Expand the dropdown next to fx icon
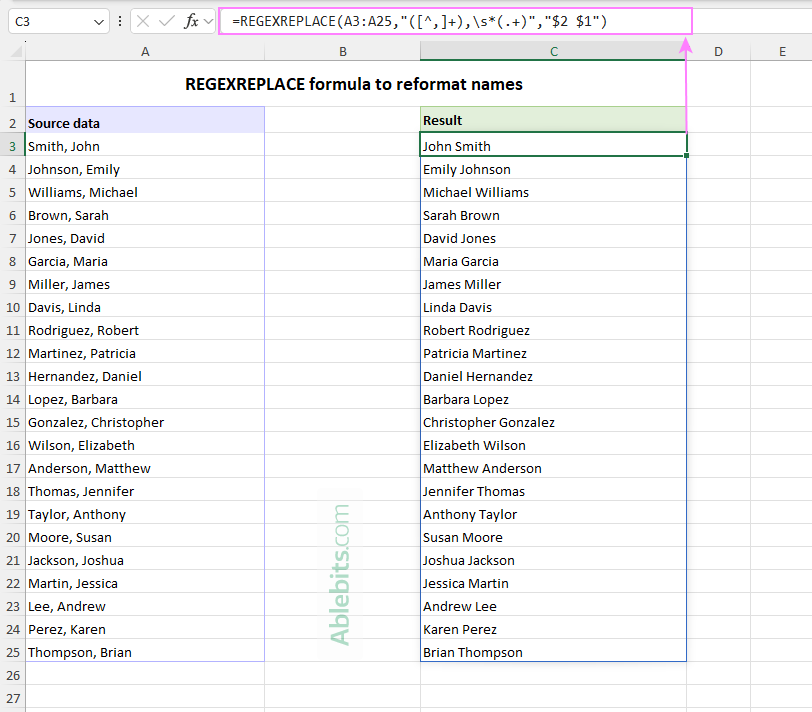The height and width of the screenshot is (712, 812). tap(209, 21)
